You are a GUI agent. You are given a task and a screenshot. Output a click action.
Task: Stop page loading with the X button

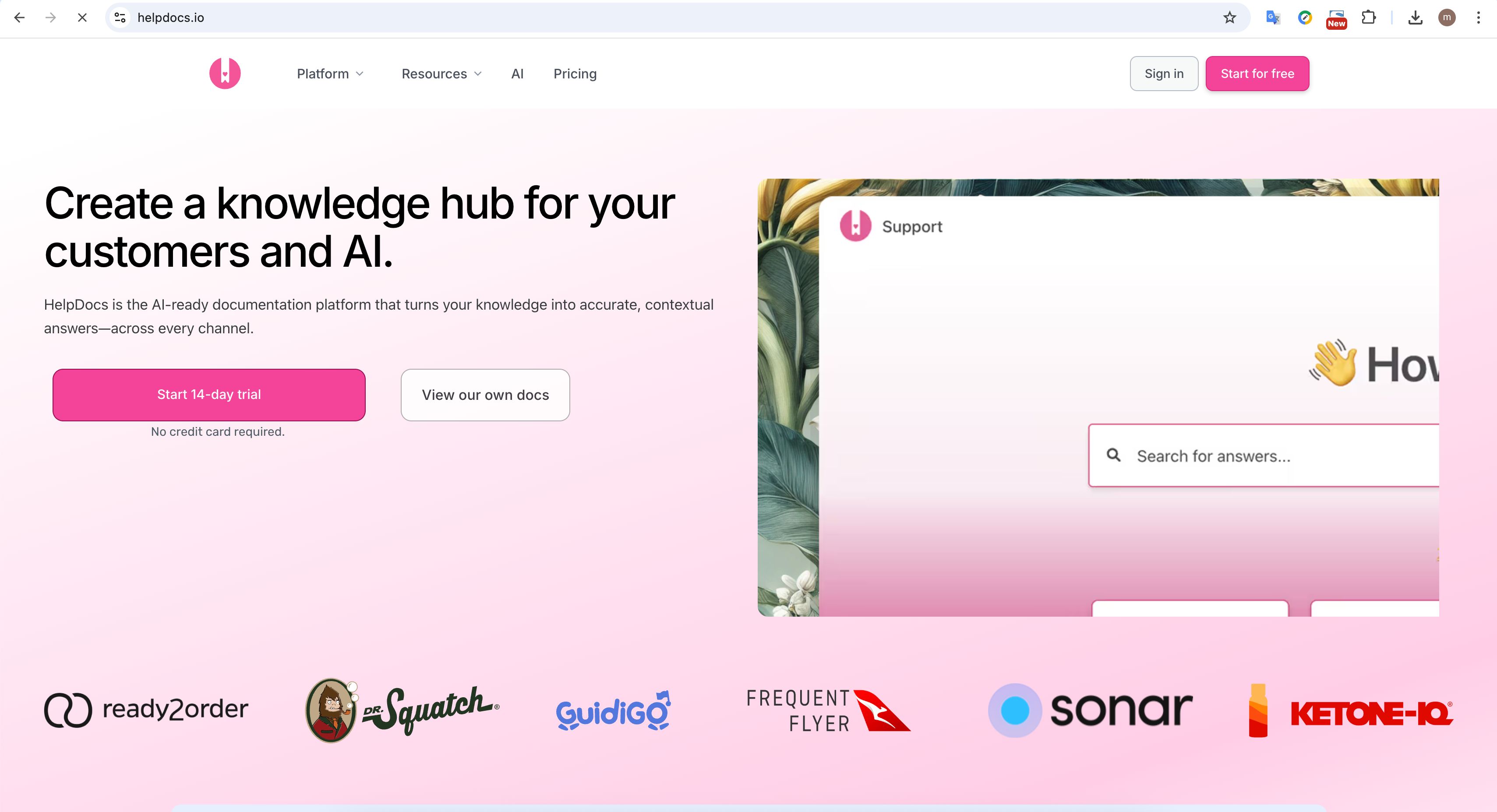(x=82, y=18)
